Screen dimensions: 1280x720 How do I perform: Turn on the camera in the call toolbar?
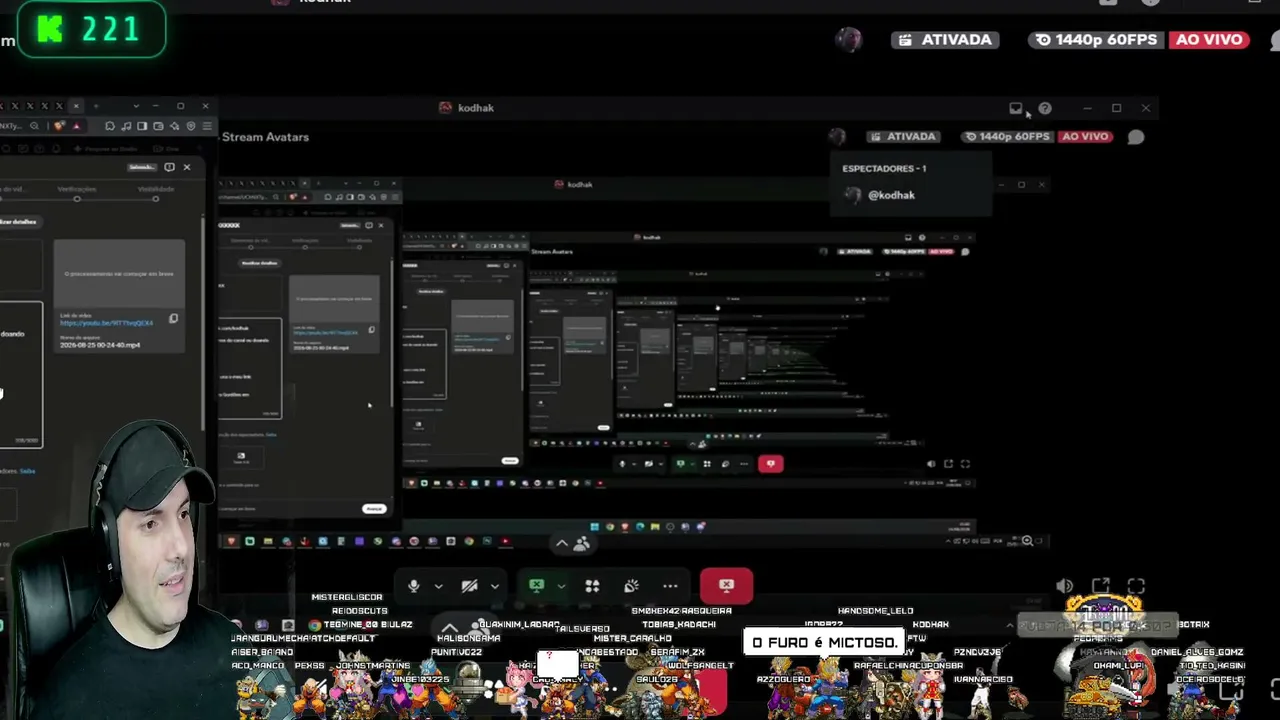click(x=469, y=586)
